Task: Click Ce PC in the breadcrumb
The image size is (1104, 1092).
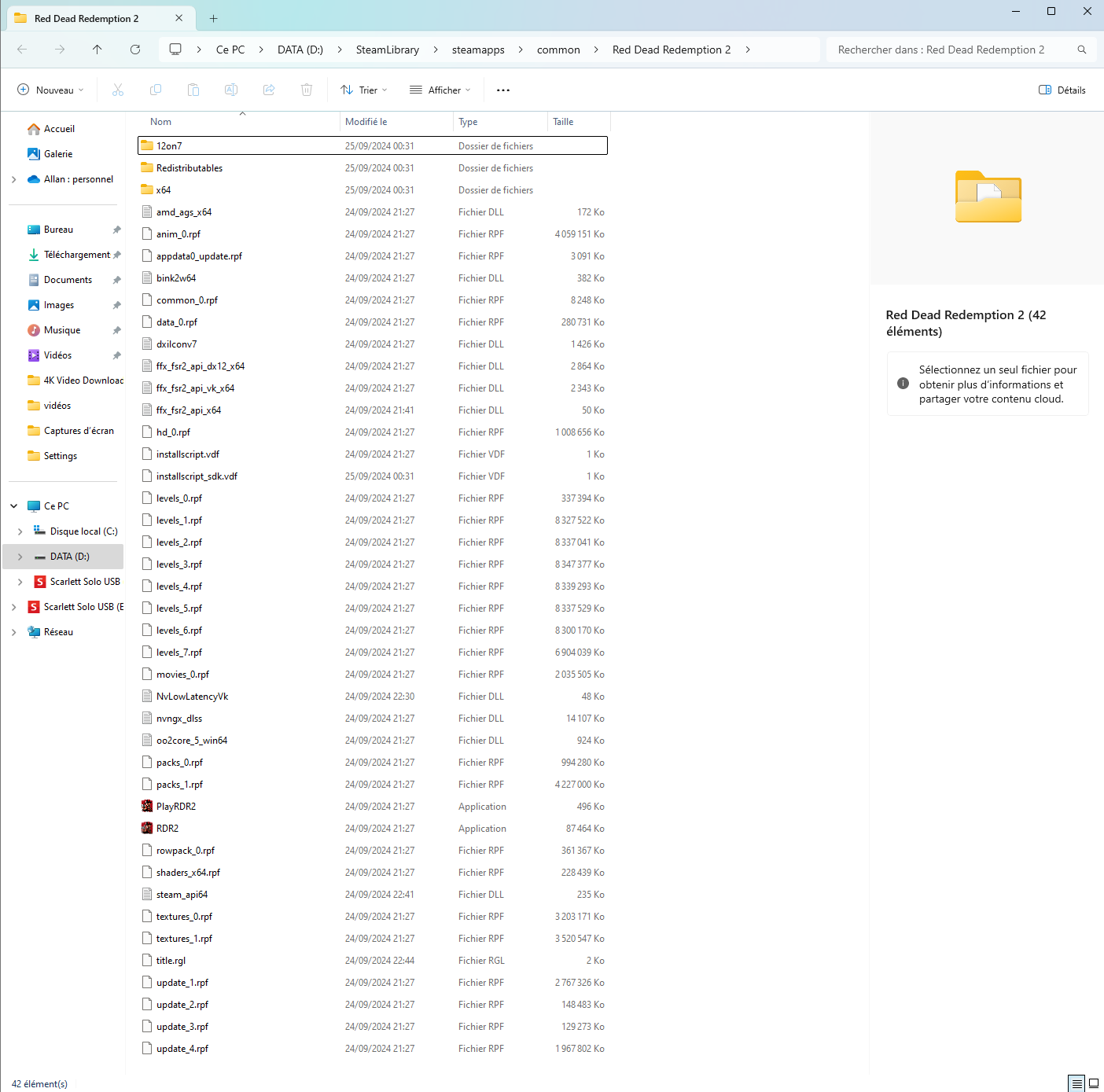Action: 230,50
